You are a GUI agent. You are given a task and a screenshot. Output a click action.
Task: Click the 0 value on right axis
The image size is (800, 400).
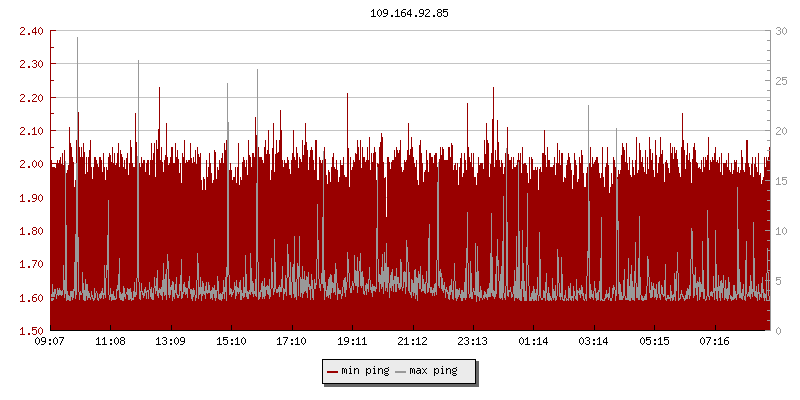pos(777,331)
